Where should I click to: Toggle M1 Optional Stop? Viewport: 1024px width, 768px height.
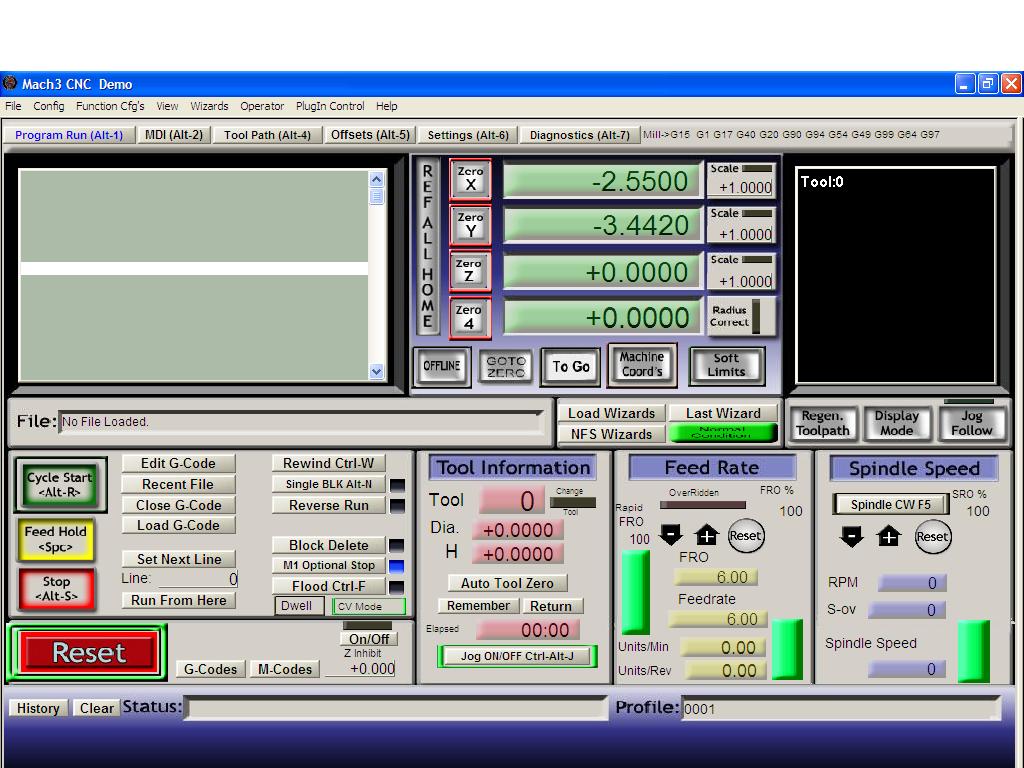[328, 566]
